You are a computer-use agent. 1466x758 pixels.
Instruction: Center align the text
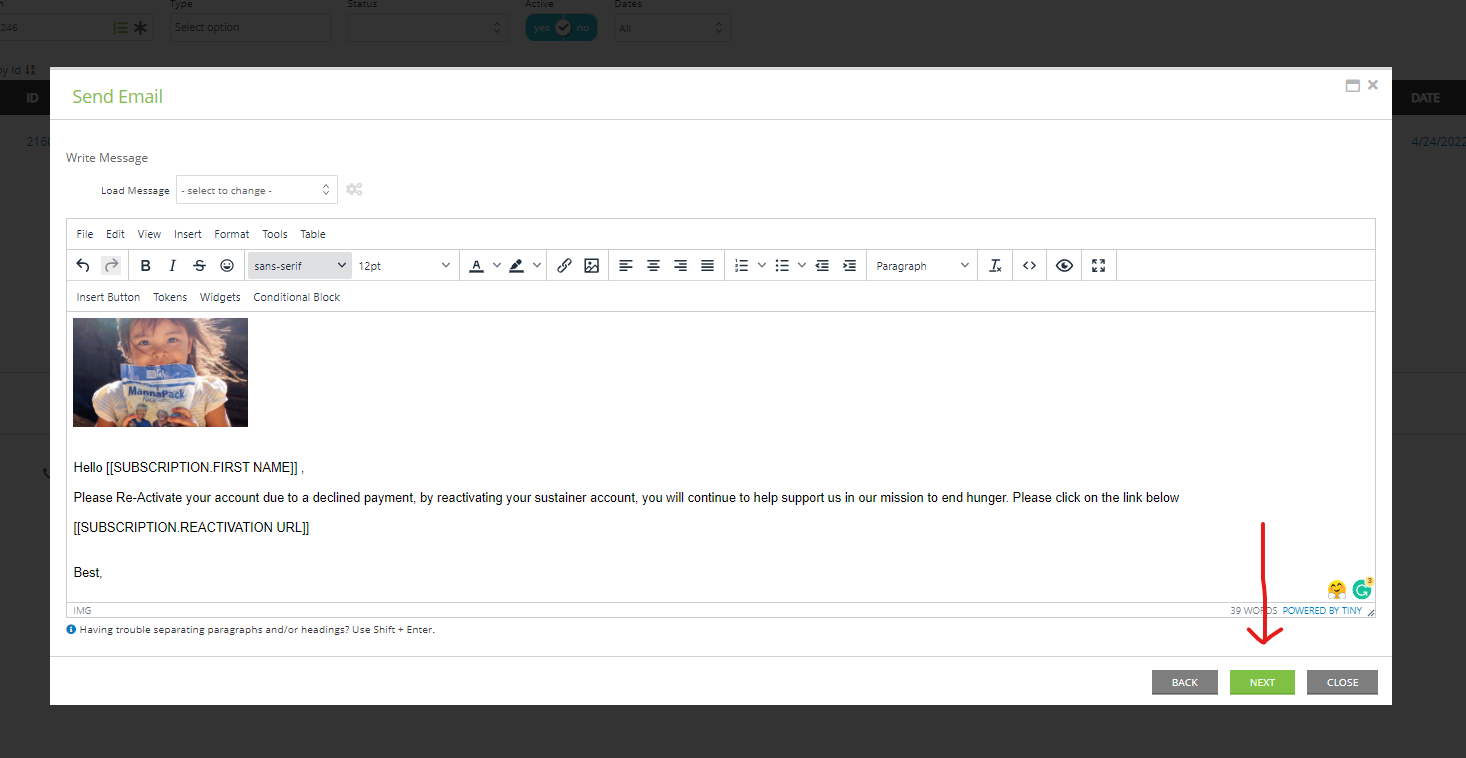(x=653, y=266)
